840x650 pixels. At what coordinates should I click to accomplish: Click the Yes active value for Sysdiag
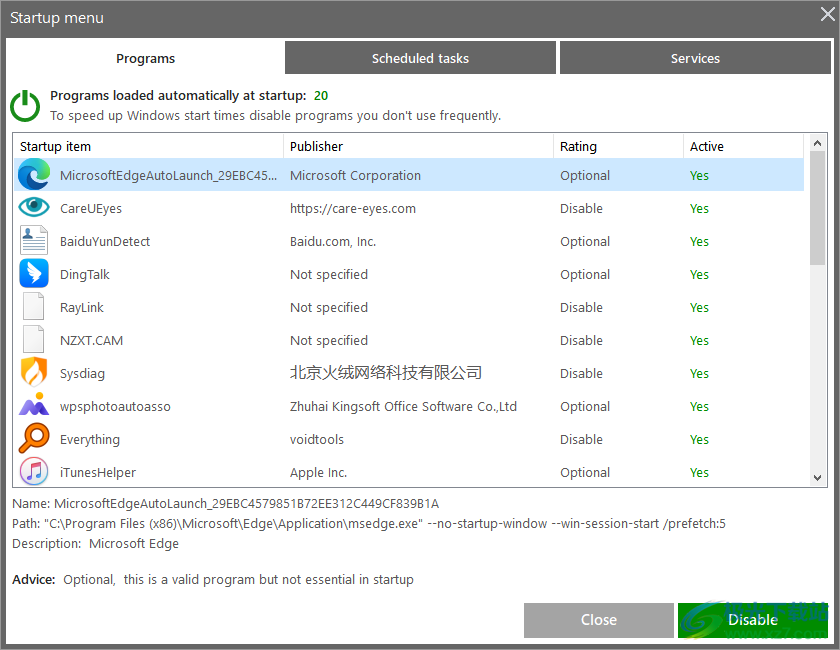(699, 373)
